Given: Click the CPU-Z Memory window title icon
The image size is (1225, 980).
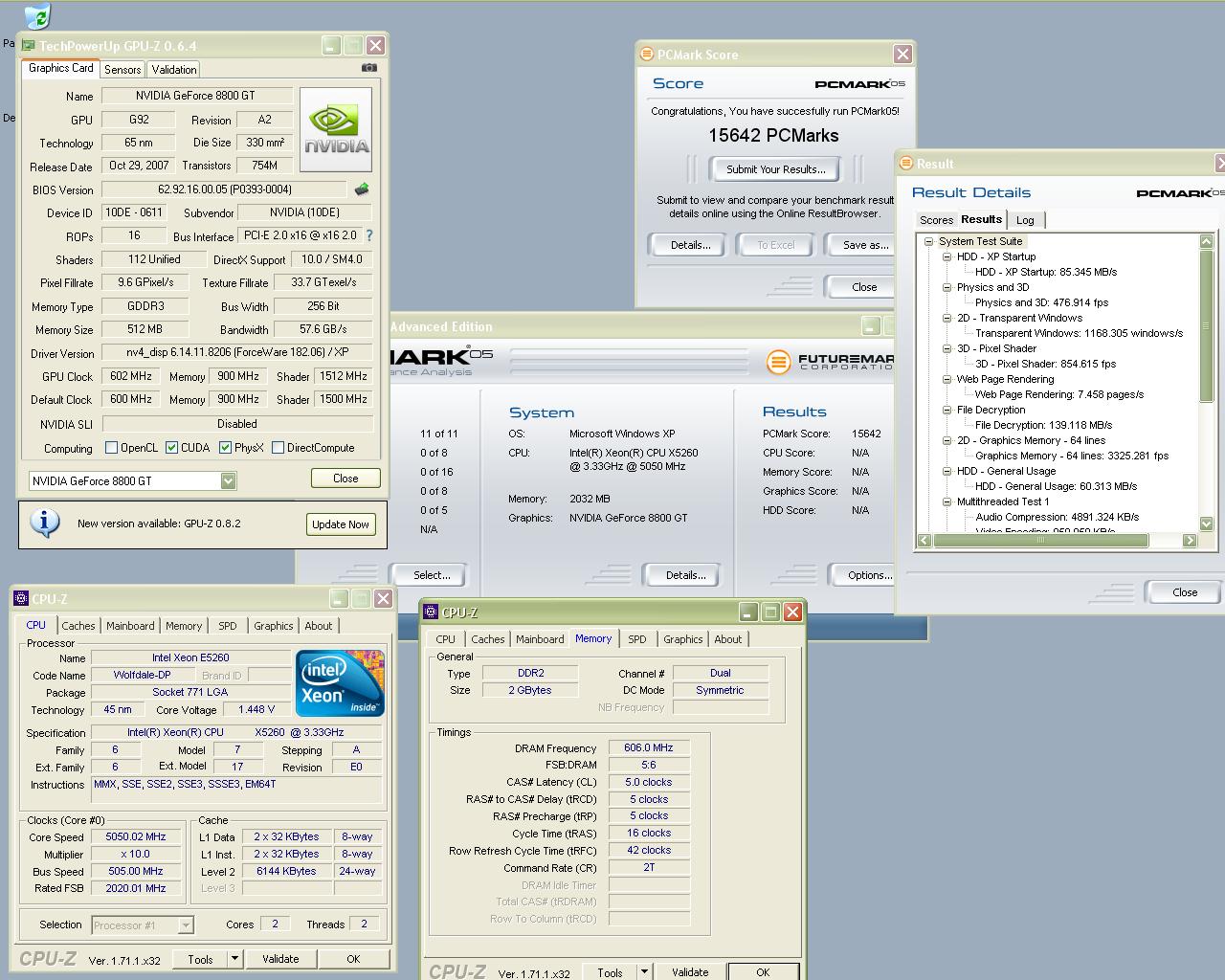Looking at the screenshot, I should click(x=432, y=612).
